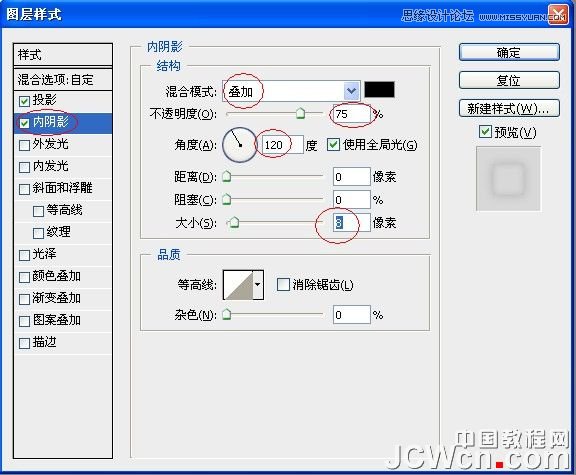The width and height of the screenshot is (576, 475).
Task: Enable the 外发光 checkbox
Action: click(x=24, y=145)
